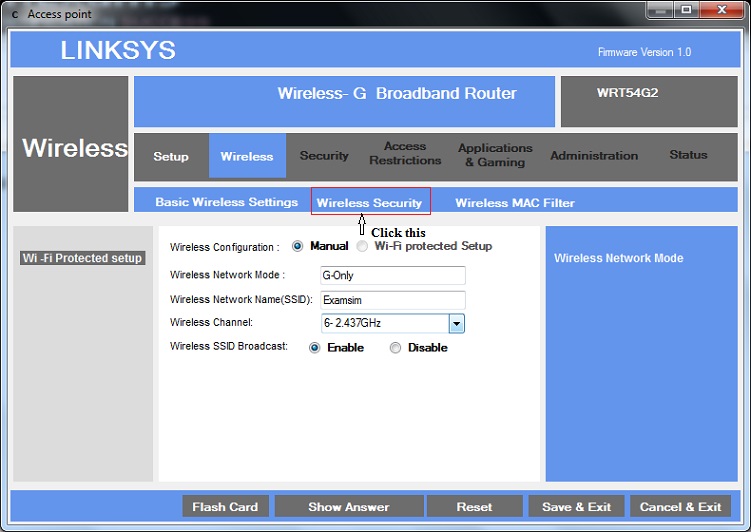
Task: Click Cancel & Exit button
Action: pyautogui.click(x=681, y=507)
